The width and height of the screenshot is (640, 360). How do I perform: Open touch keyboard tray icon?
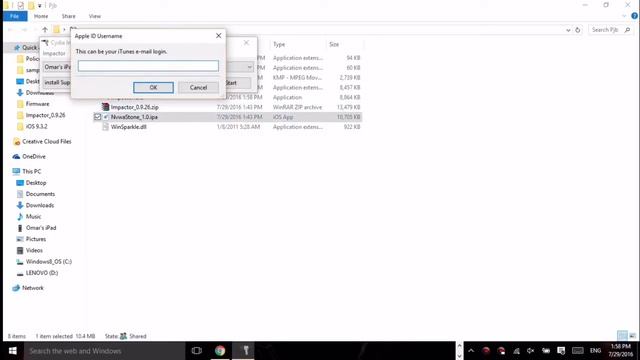click(x=578, y=351)
